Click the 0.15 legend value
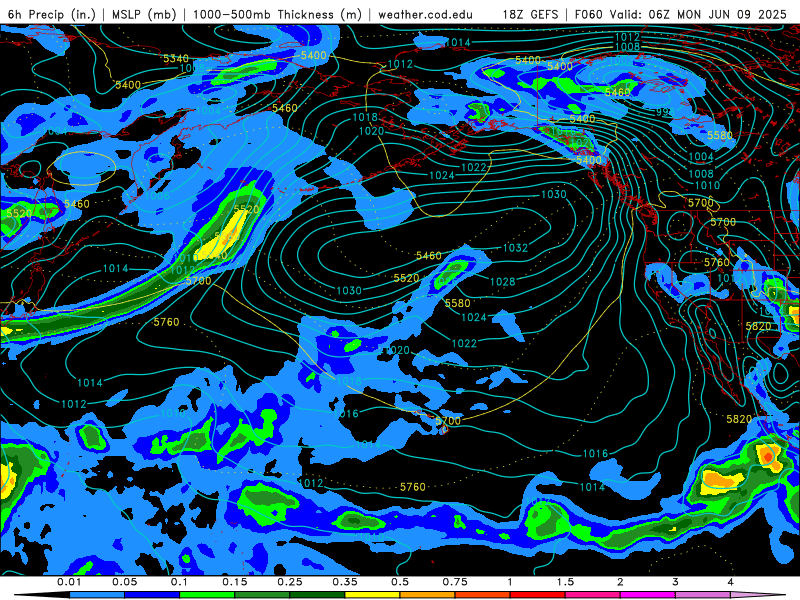 [235, 582]
